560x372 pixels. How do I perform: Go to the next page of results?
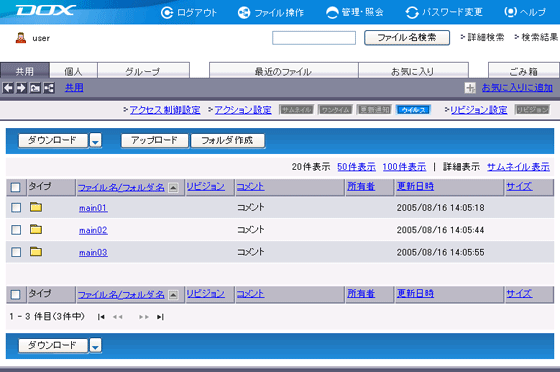(144, 317)
